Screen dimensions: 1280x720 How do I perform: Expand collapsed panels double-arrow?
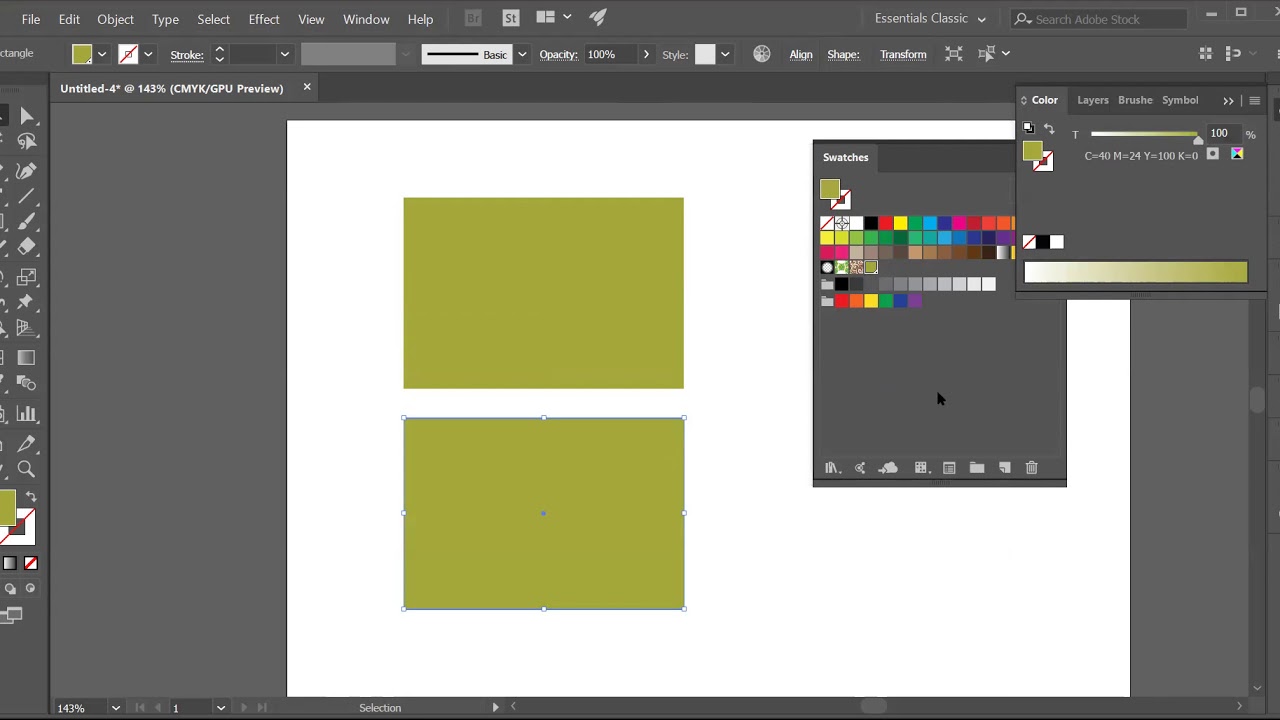[1228, 100]
